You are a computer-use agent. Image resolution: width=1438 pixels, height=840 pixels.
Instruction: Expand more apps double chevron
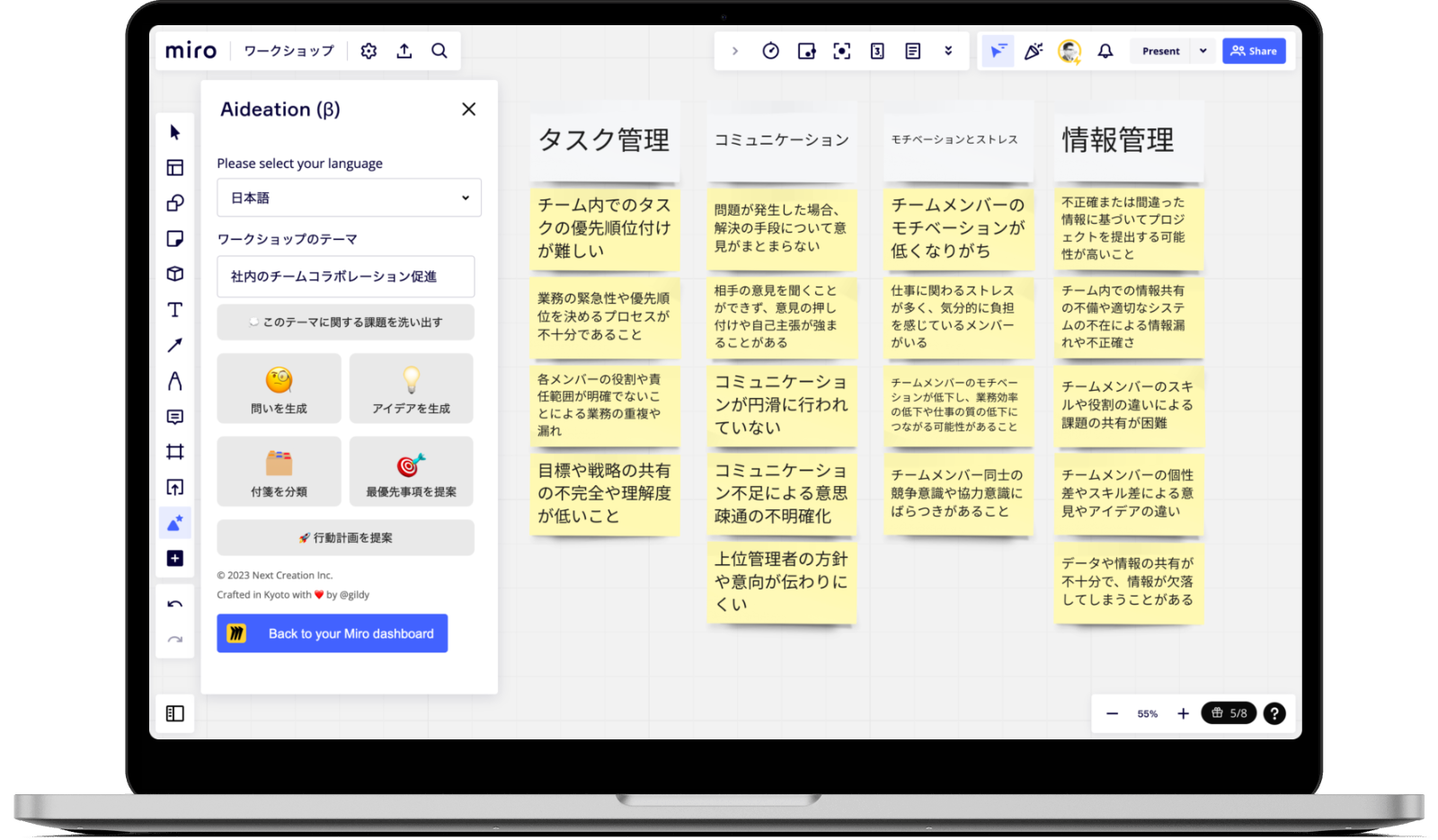pyautogui.click(x=948, y=51)
